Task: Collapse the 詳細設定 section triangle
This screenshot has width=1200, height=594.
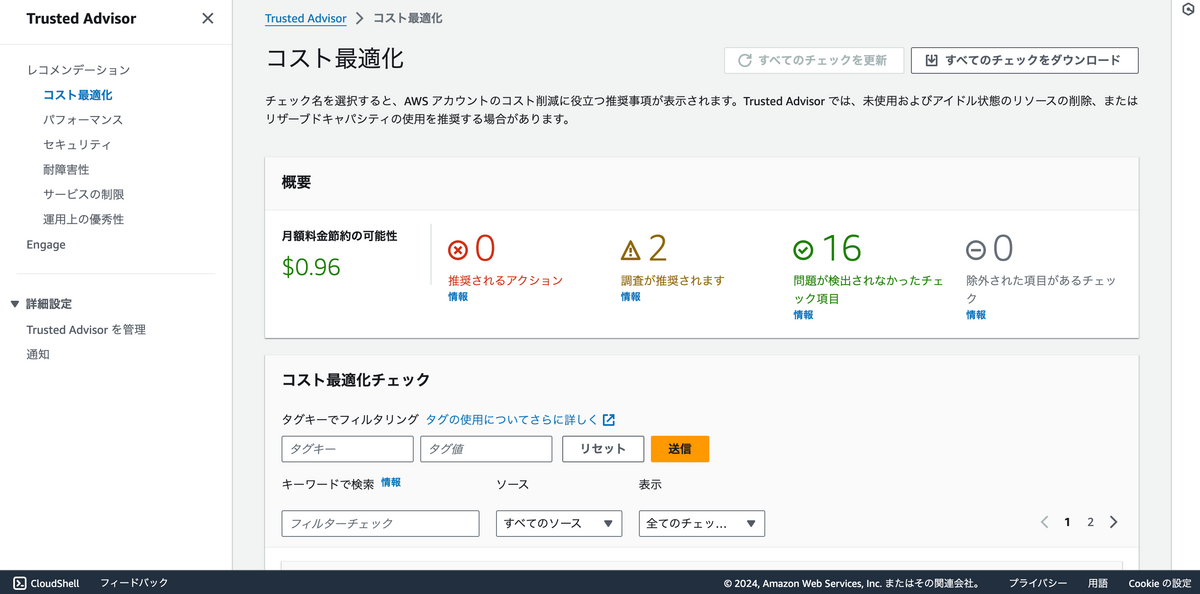Action: (x=15, y=304)
